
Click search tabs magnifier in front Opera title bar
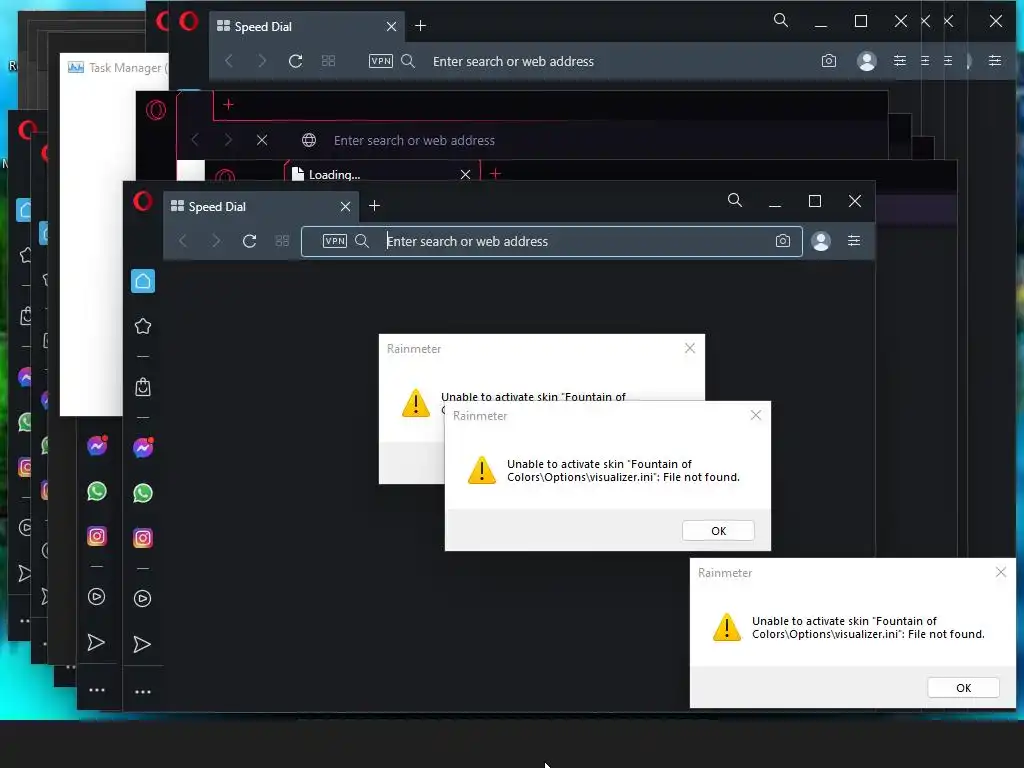(735, 200)
